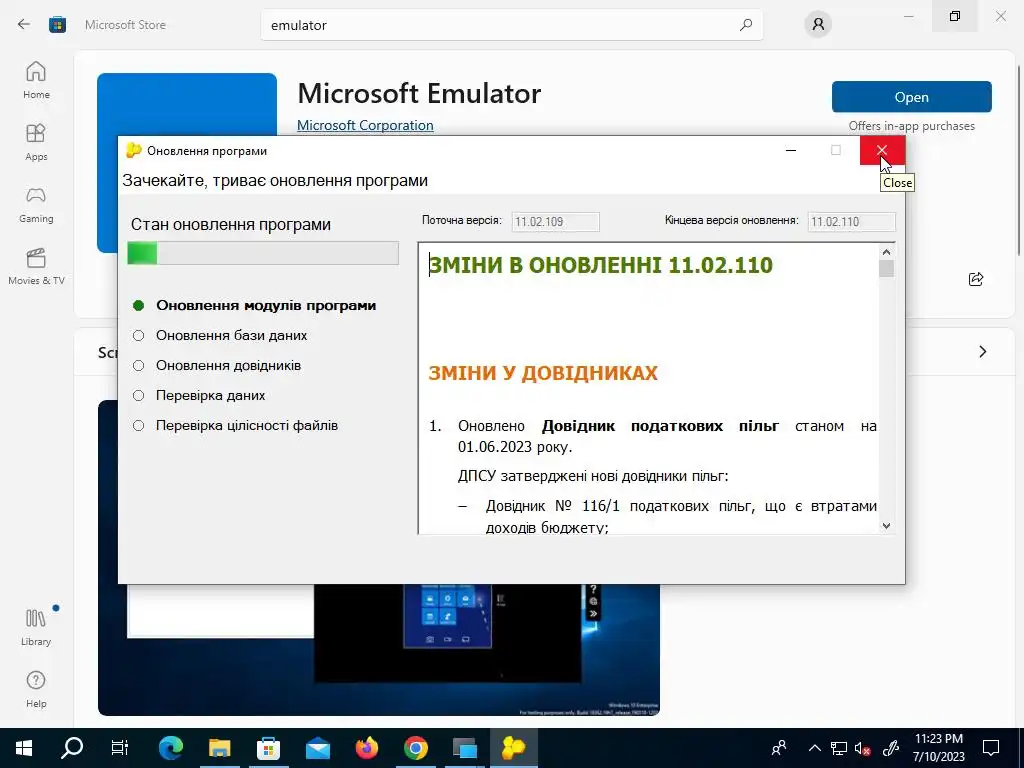Click the green update progress bar
This screenshot has width=1024, height=768.
click(x=263, y=253)
